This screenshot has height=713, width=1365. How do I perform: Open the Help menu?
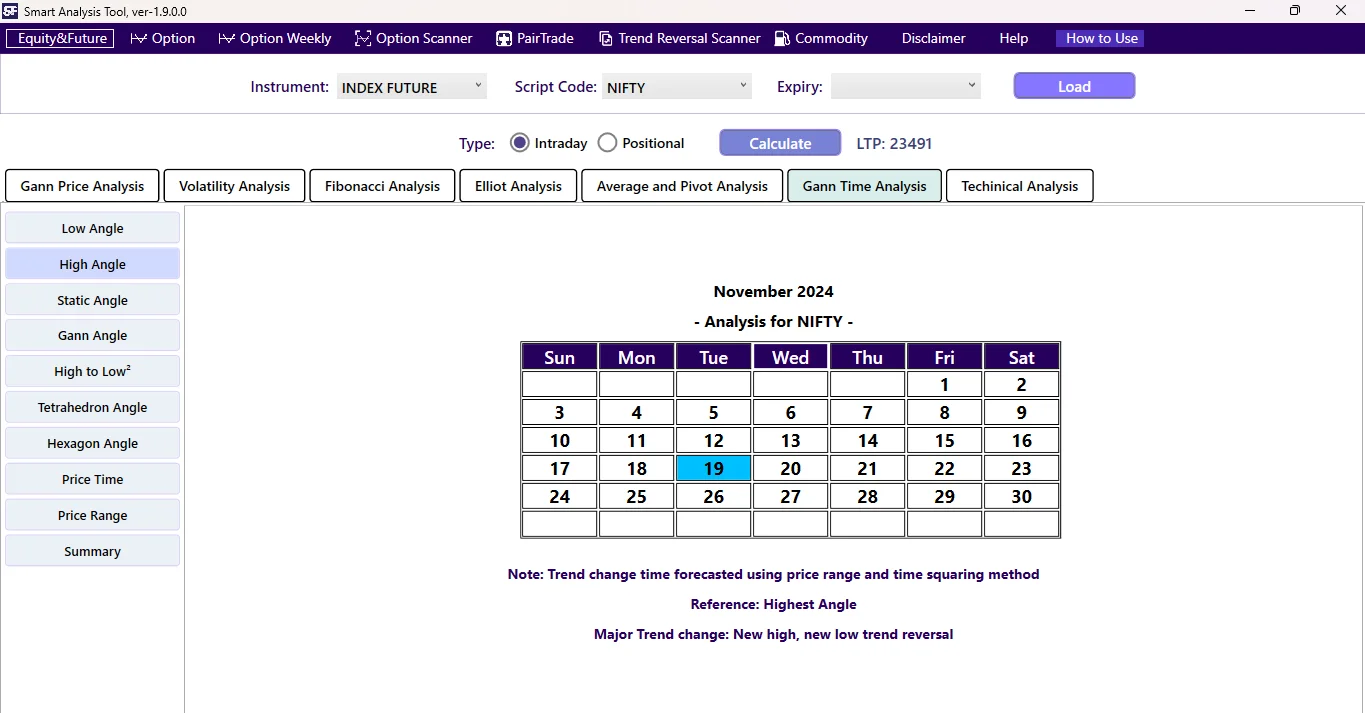click(1012, 38)
